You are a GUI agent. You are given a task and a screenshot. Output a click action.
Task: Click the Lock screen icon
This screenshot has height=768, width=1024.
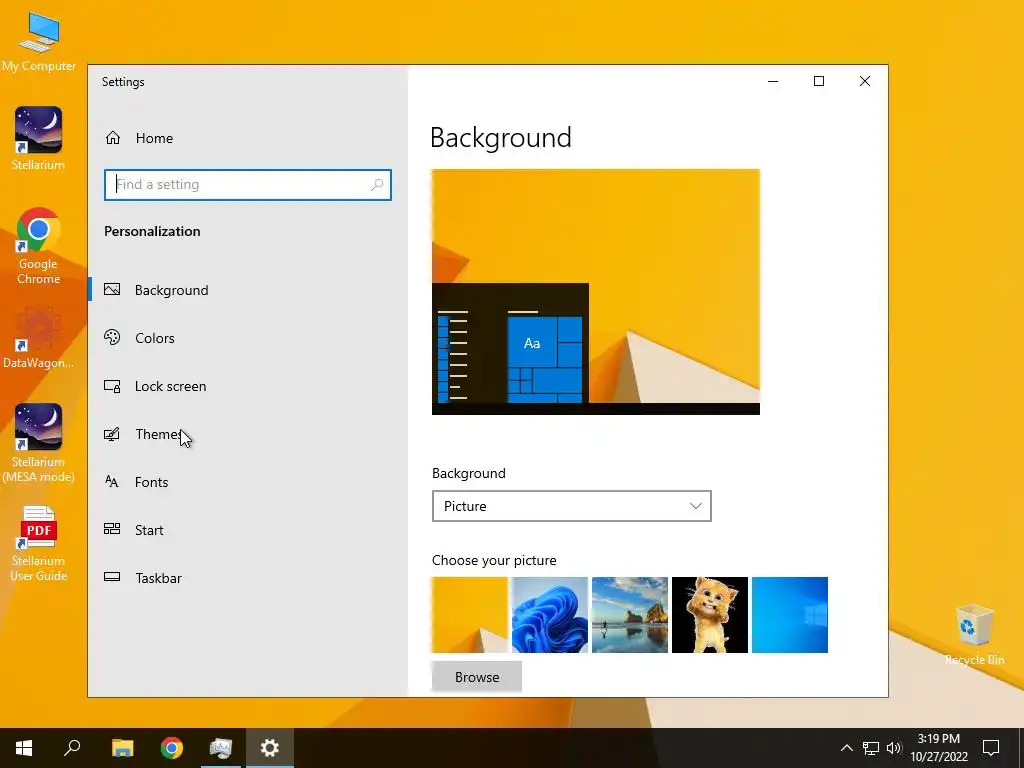click(112, 386)
